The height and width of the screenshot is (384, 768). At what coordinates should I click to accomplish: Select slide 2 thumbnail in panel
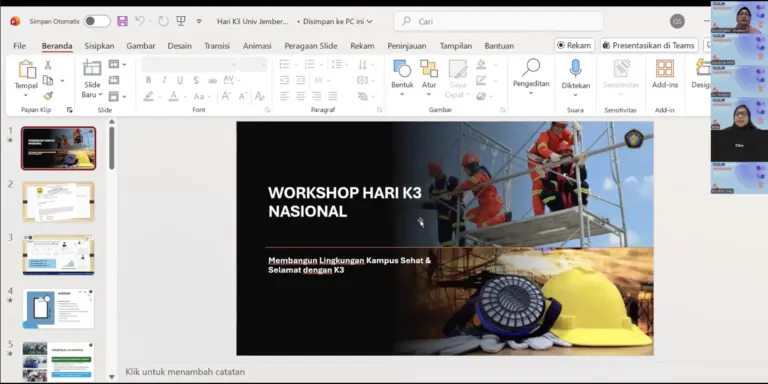[x=58, y=201]
